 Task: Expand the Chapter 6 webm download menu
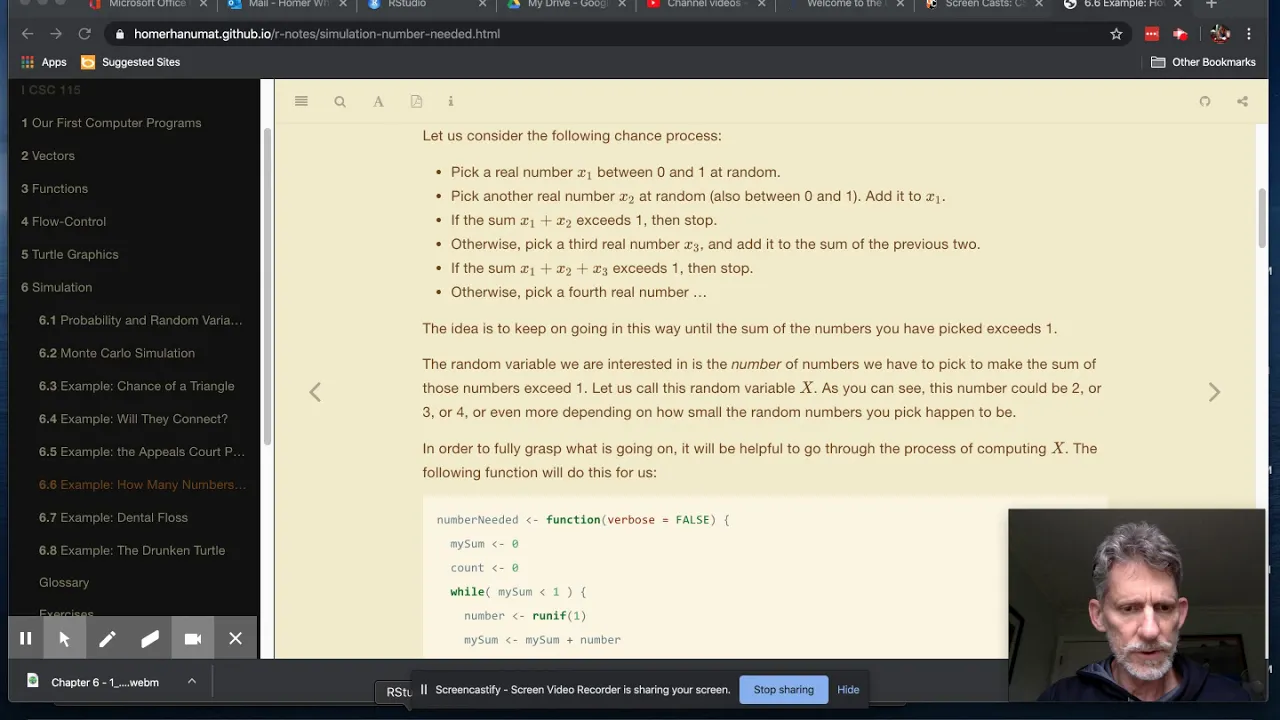[191, 682]
